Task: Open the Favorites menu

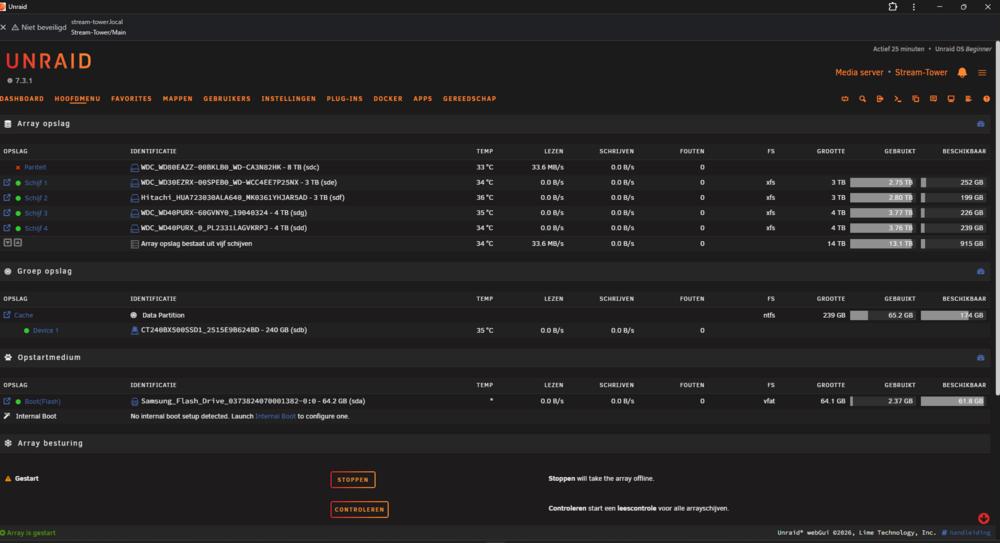Action: pos(131,99)
